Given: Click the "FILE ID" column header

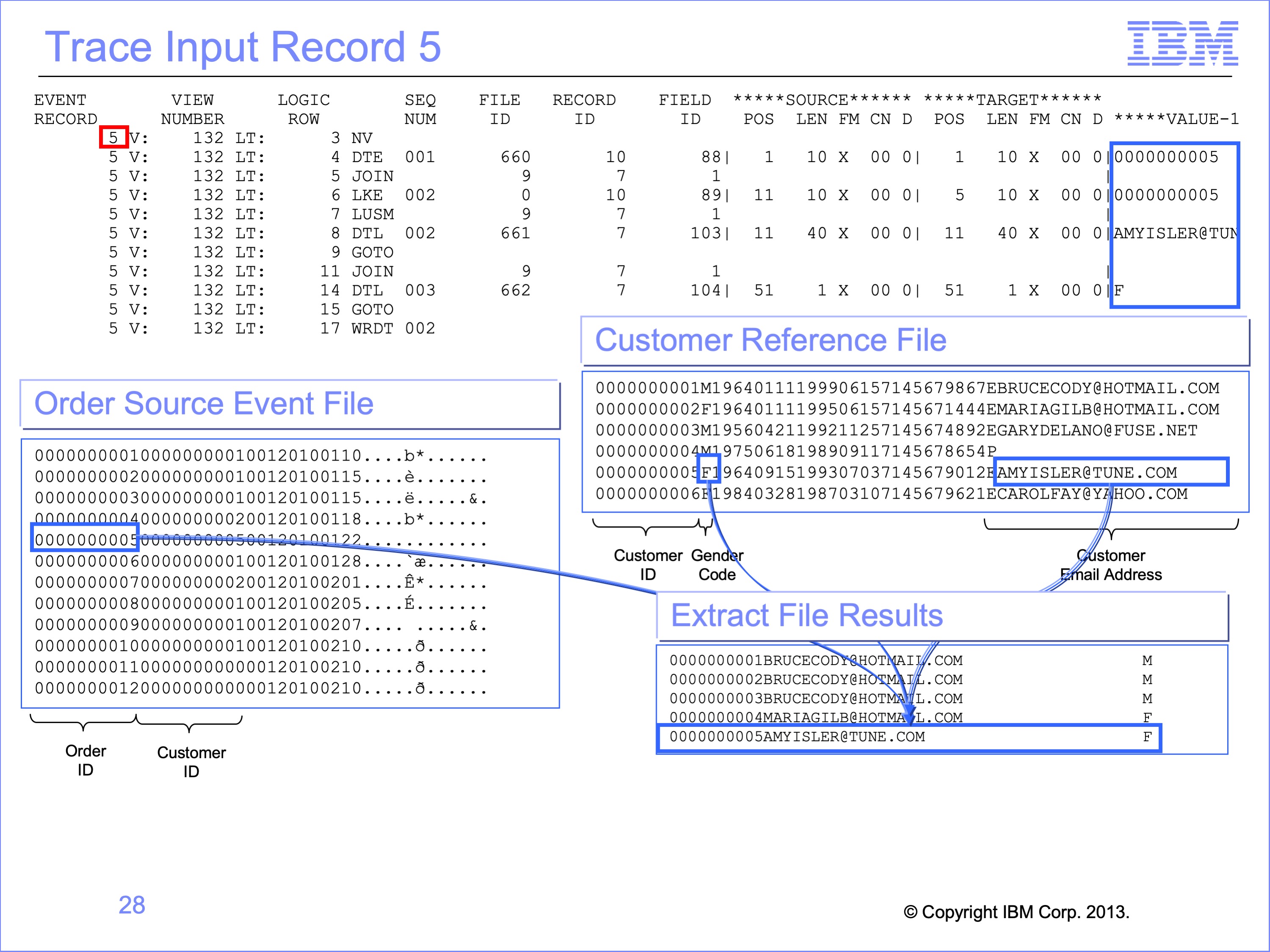Looking at the screenshot, I should pyautogui.click(x=500, y=110).
